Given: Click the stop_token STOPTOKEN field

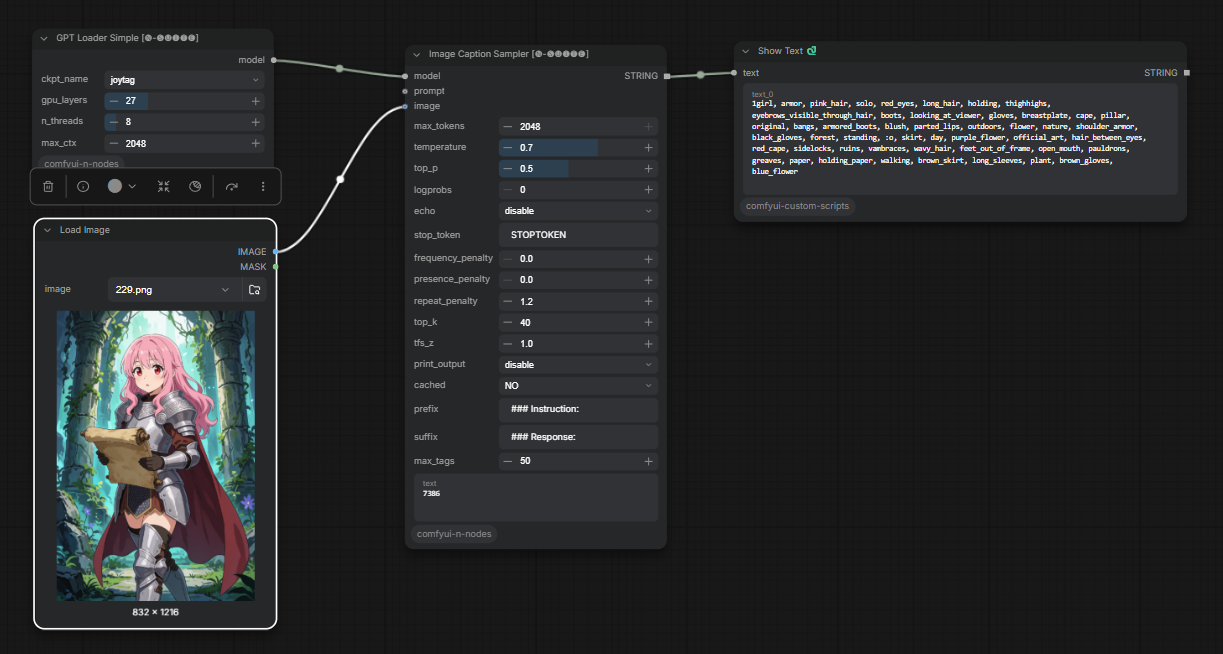Looking at the screenshot, I should (x=578, y=235).
